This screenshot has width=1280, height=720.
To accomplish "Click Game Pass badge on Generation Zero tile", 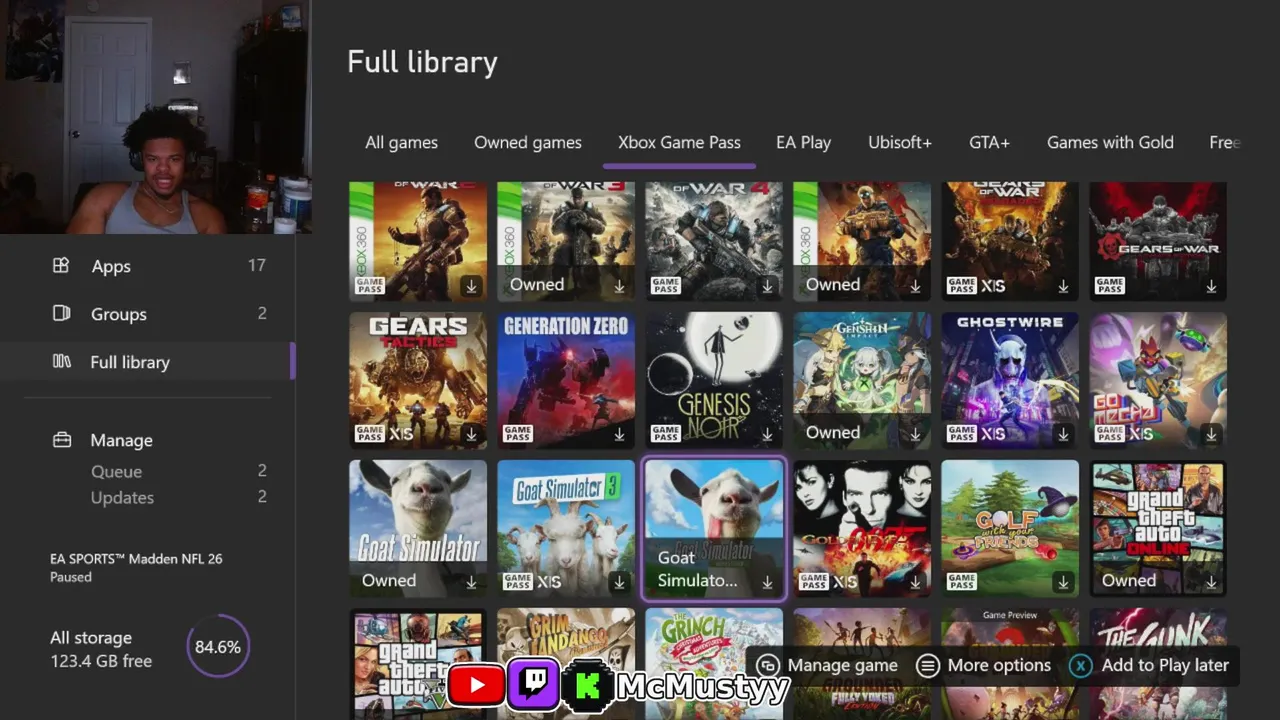I will (518, 434).
